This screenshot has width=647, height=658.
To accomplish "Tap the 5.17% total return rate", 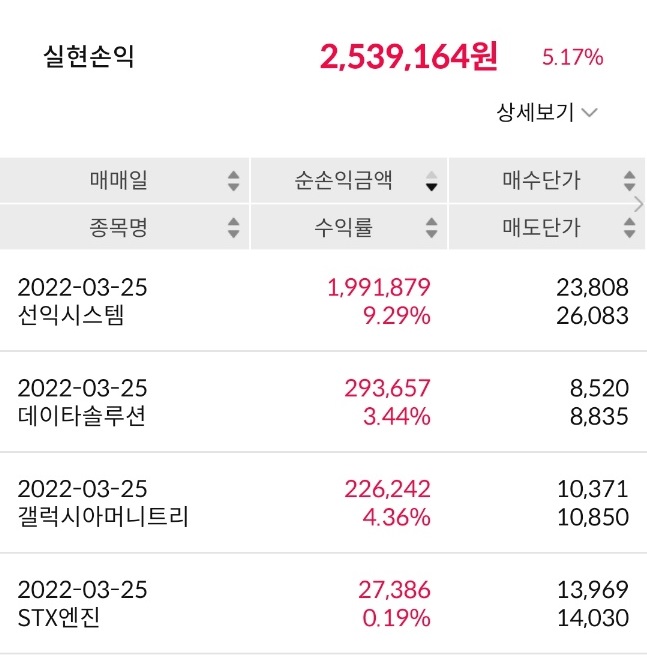I will click(x=572, y=58).
